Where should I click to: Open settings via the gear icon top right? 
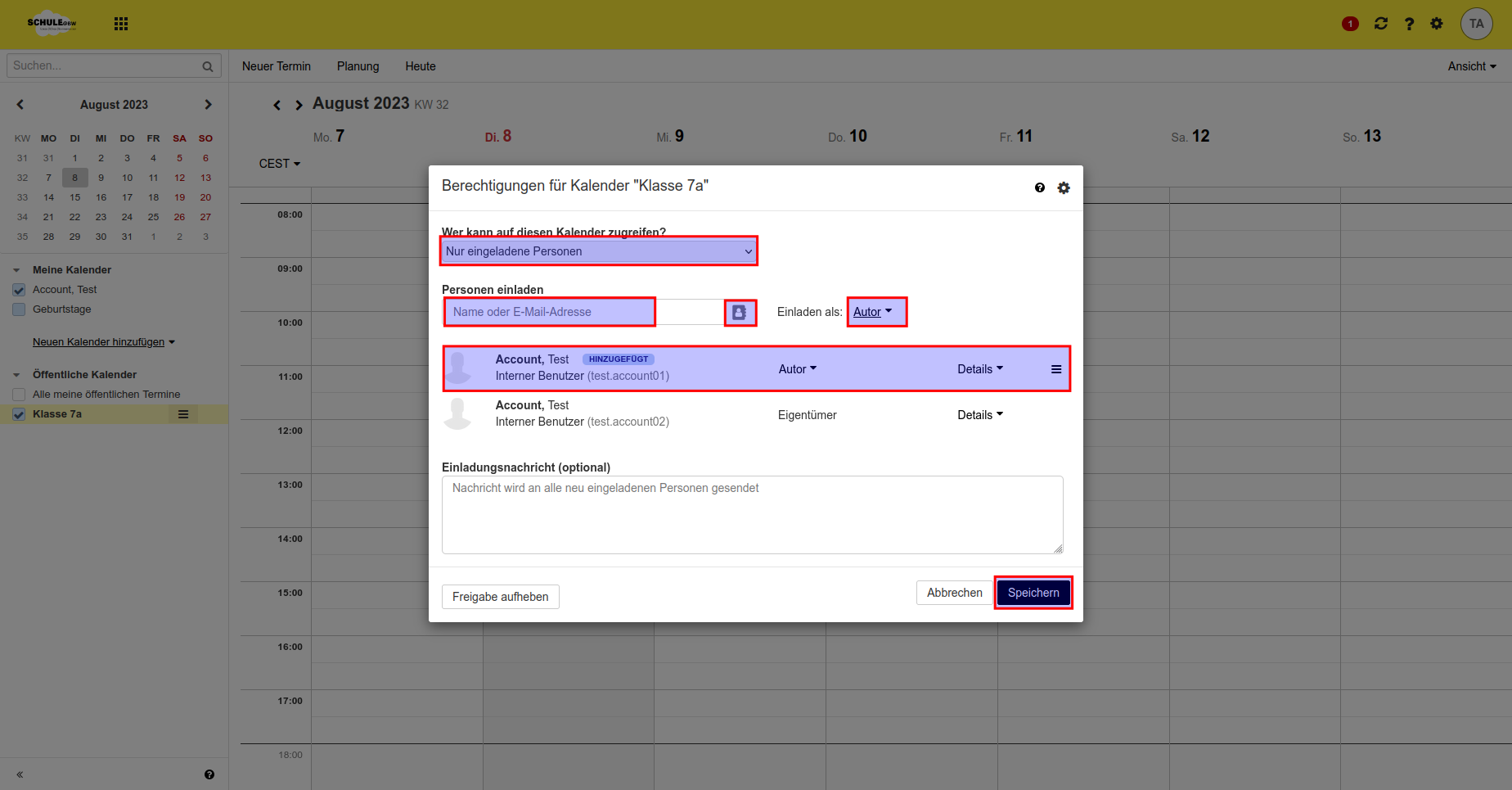pos(1436,24)
